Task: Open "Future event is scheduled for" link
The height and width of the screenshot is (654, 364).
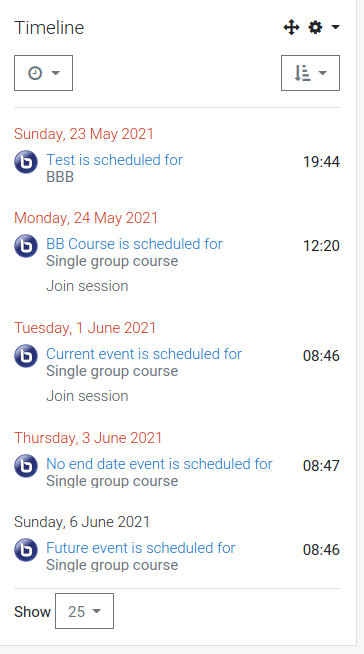Action: click(x=141, y=548)
